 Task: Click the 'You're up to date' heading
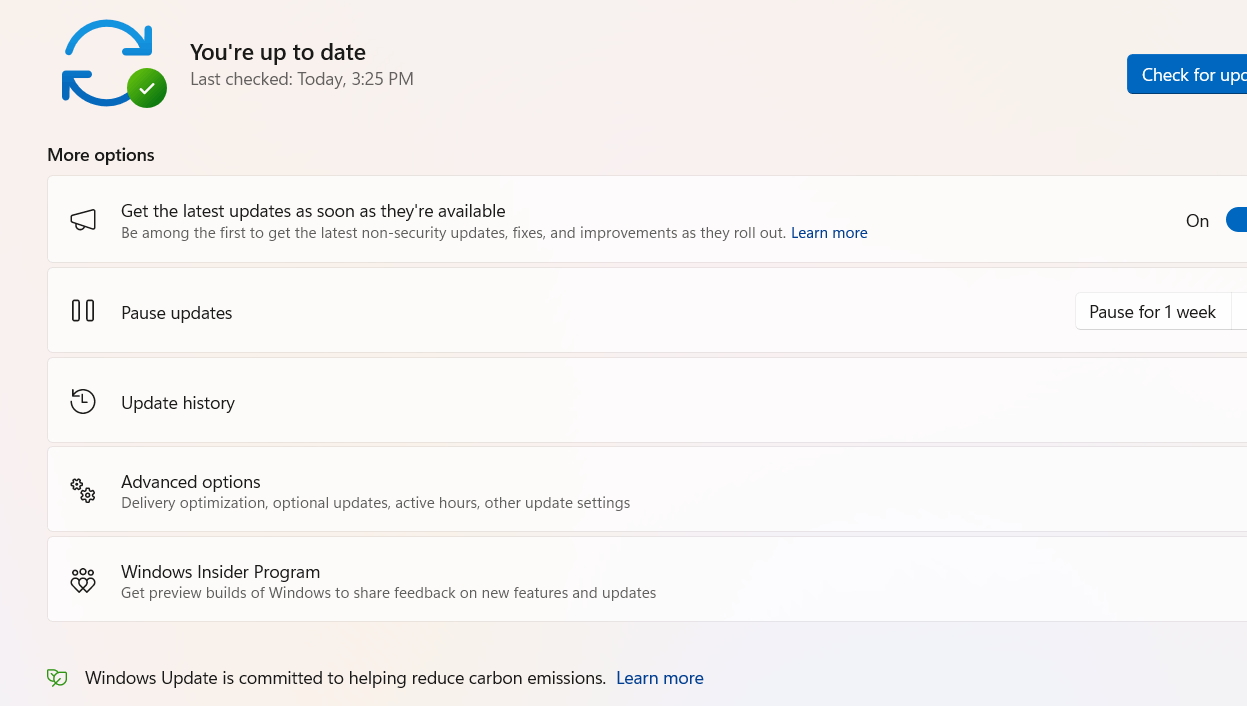tap(278, 52)
